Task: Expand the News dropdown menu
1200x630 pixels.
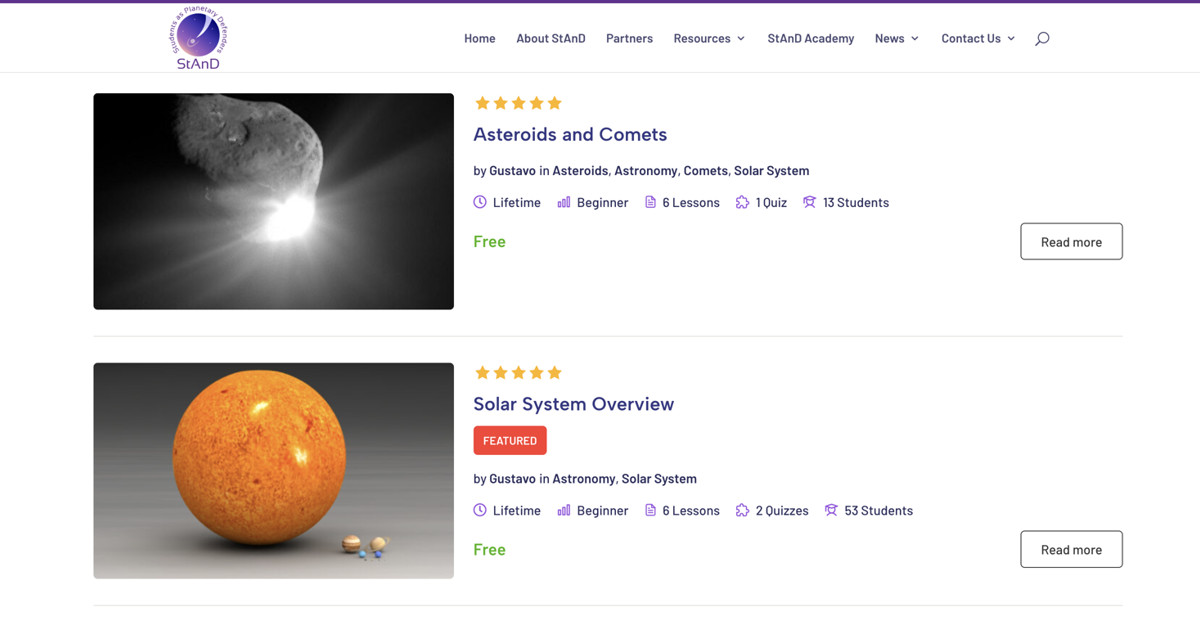Action: point(896,39)
